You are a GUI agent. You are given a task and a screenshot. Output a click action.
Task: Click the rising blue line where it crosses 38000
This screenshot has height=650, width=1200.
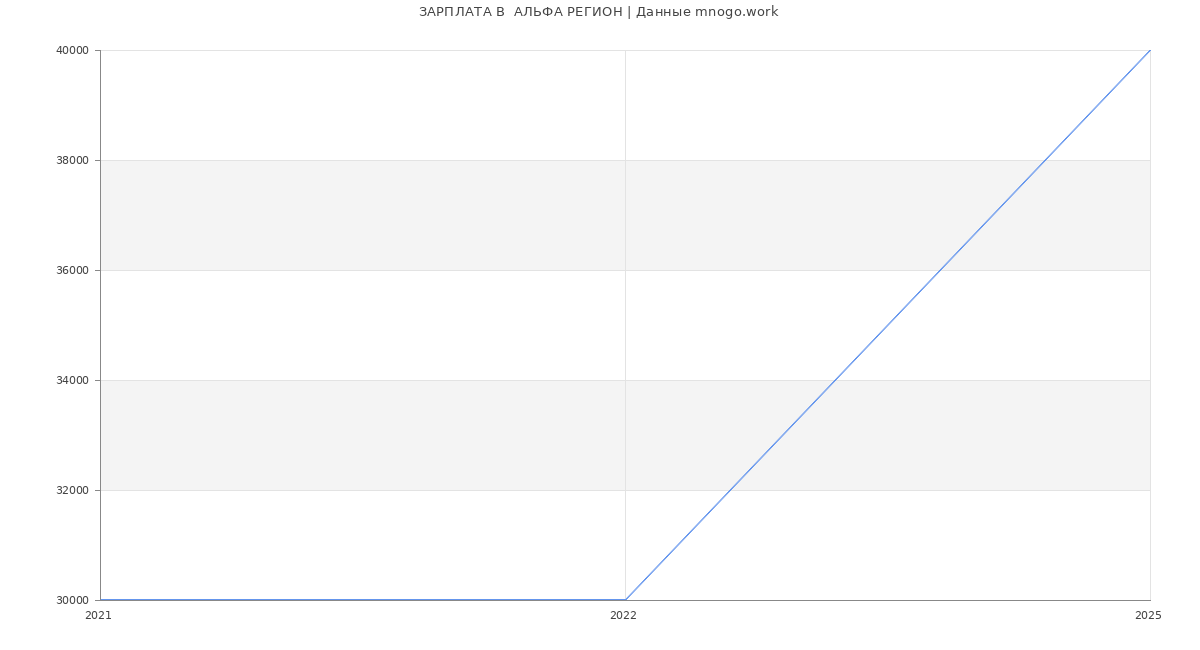[x=1045, y=160]
